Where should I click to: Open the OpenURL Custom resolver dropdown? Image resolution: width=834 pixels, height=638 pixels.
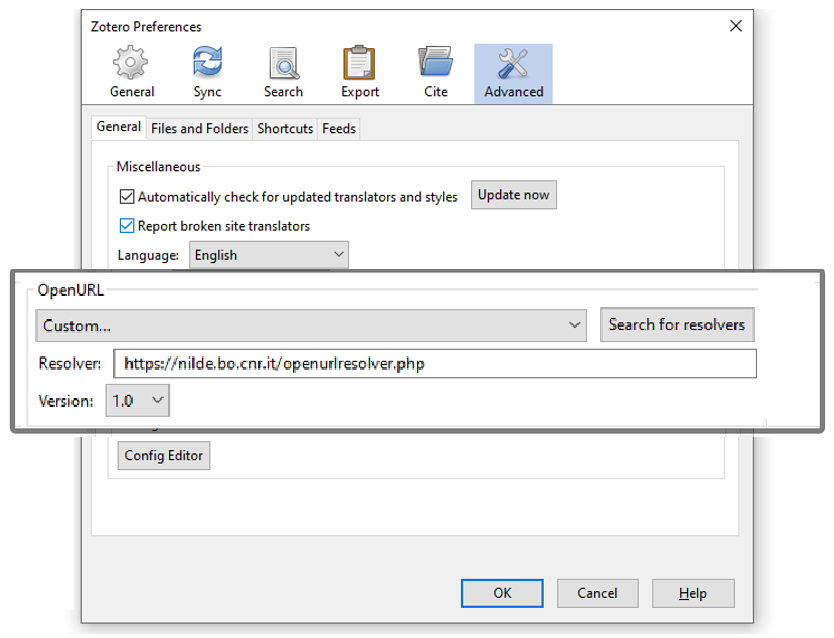point(311,325)
